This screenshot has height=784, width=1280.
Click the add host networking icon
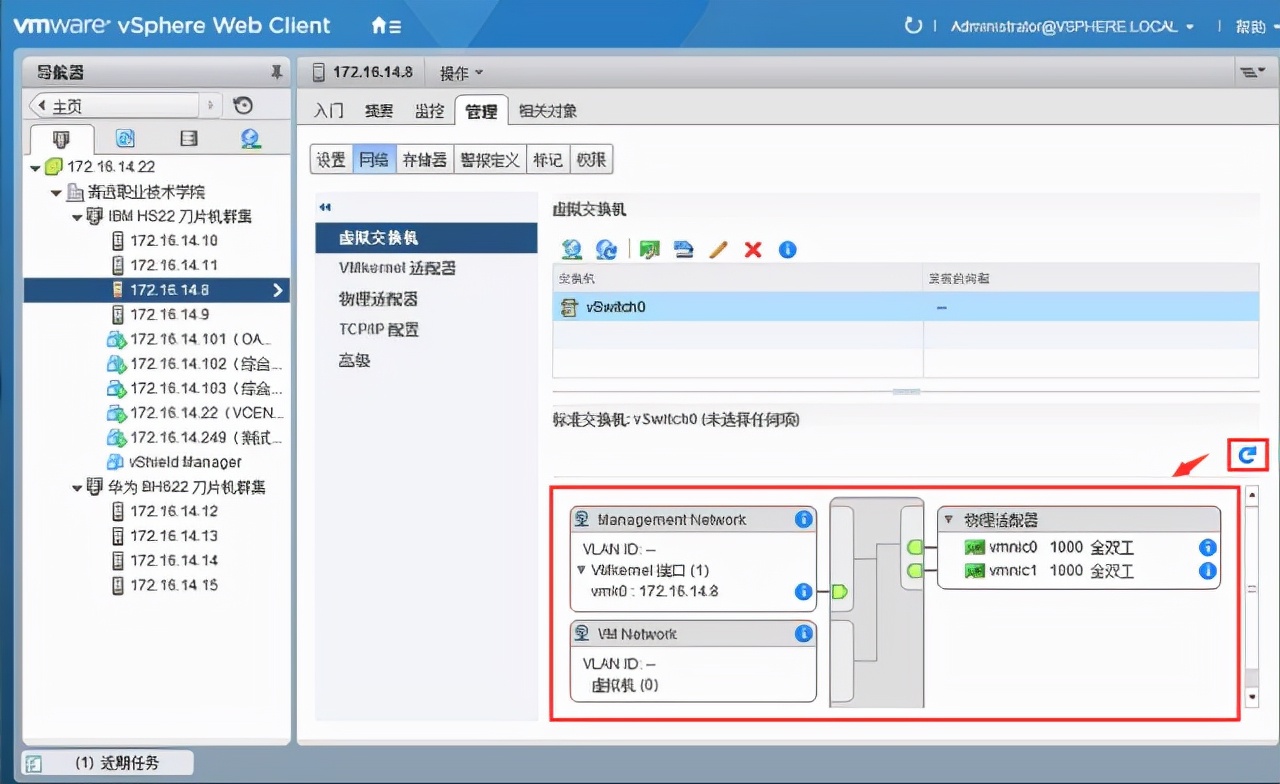571,249
